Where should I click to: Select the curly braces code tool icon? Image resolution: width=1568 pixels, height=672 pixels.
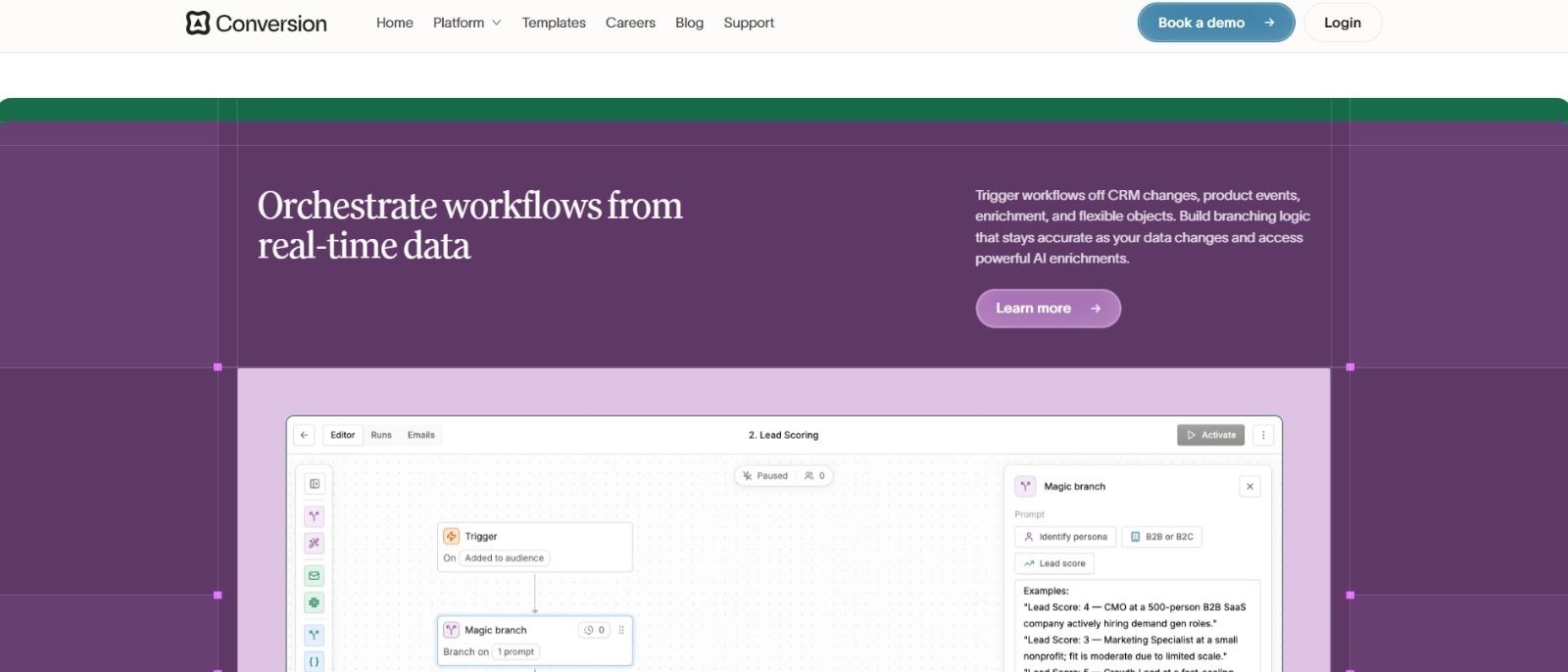coord(315,661)
